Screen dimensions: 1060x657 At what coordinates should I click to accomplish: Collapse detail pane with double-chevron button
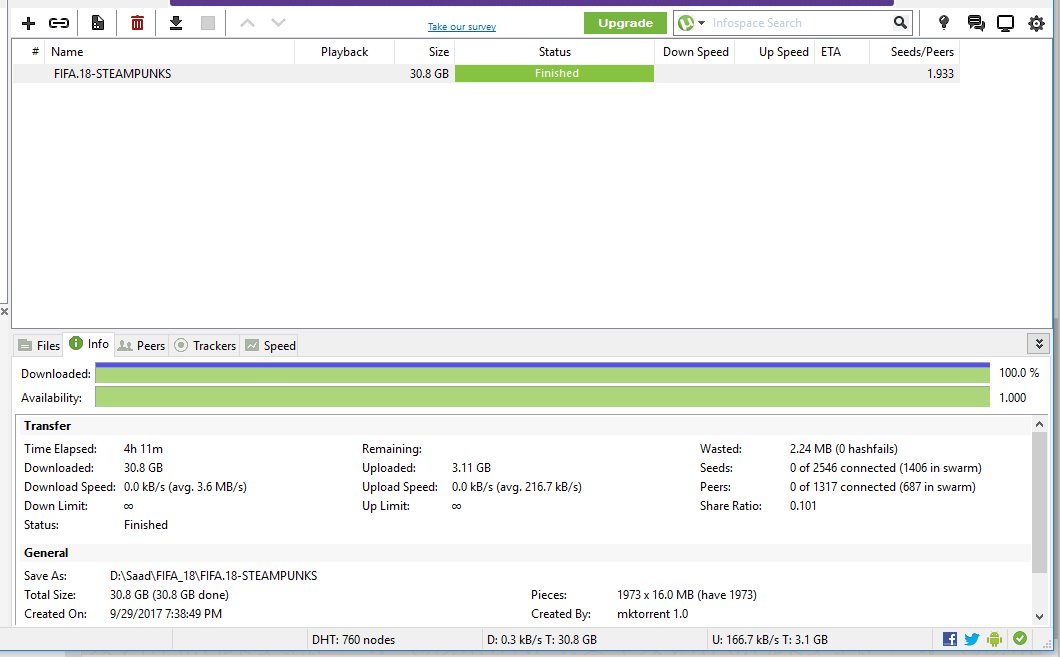(x=1038, y=343)
